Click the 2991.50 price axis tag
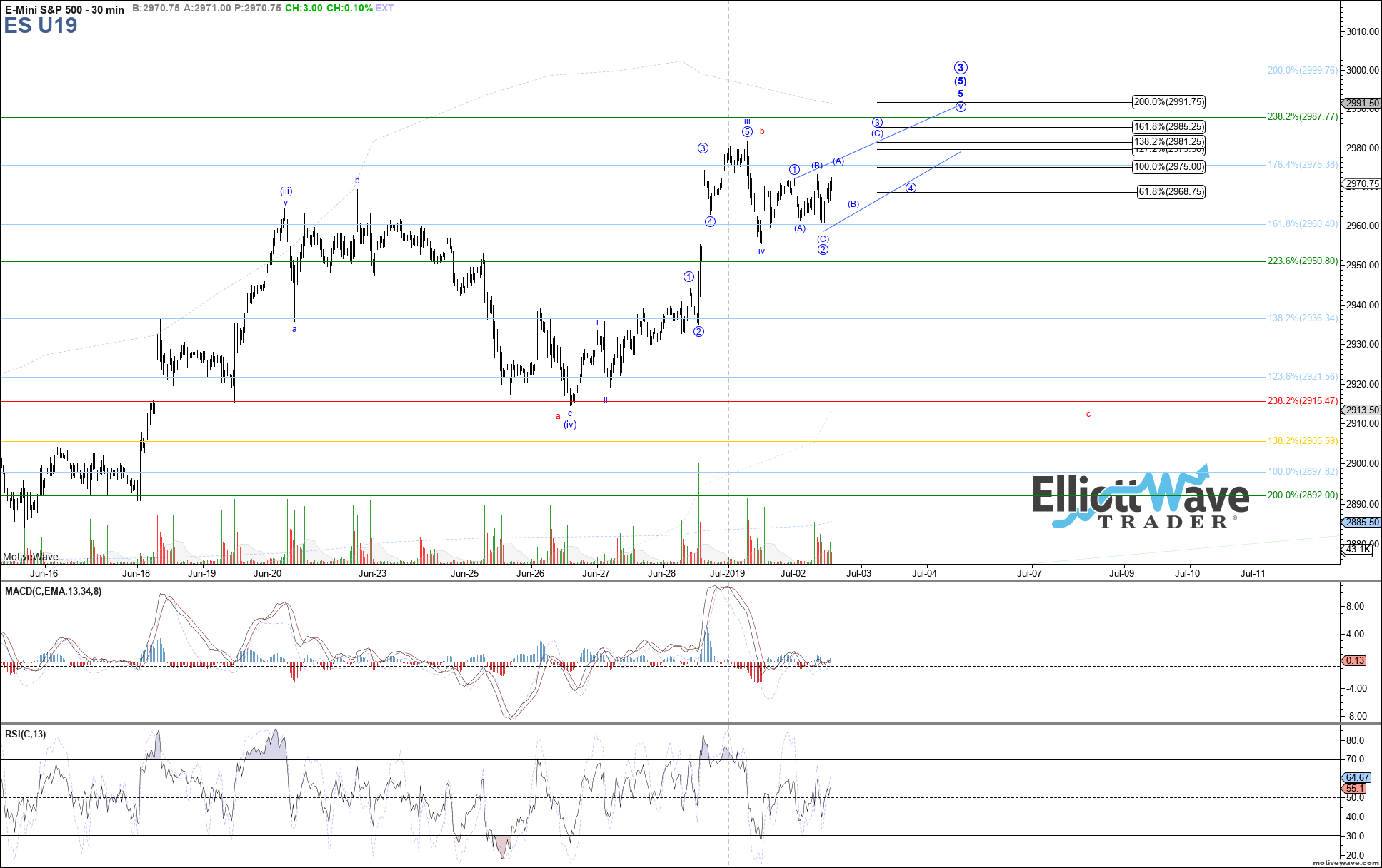Image resolution: width=1382 pixels, height=868 pixels. (x=1362, y=103)
